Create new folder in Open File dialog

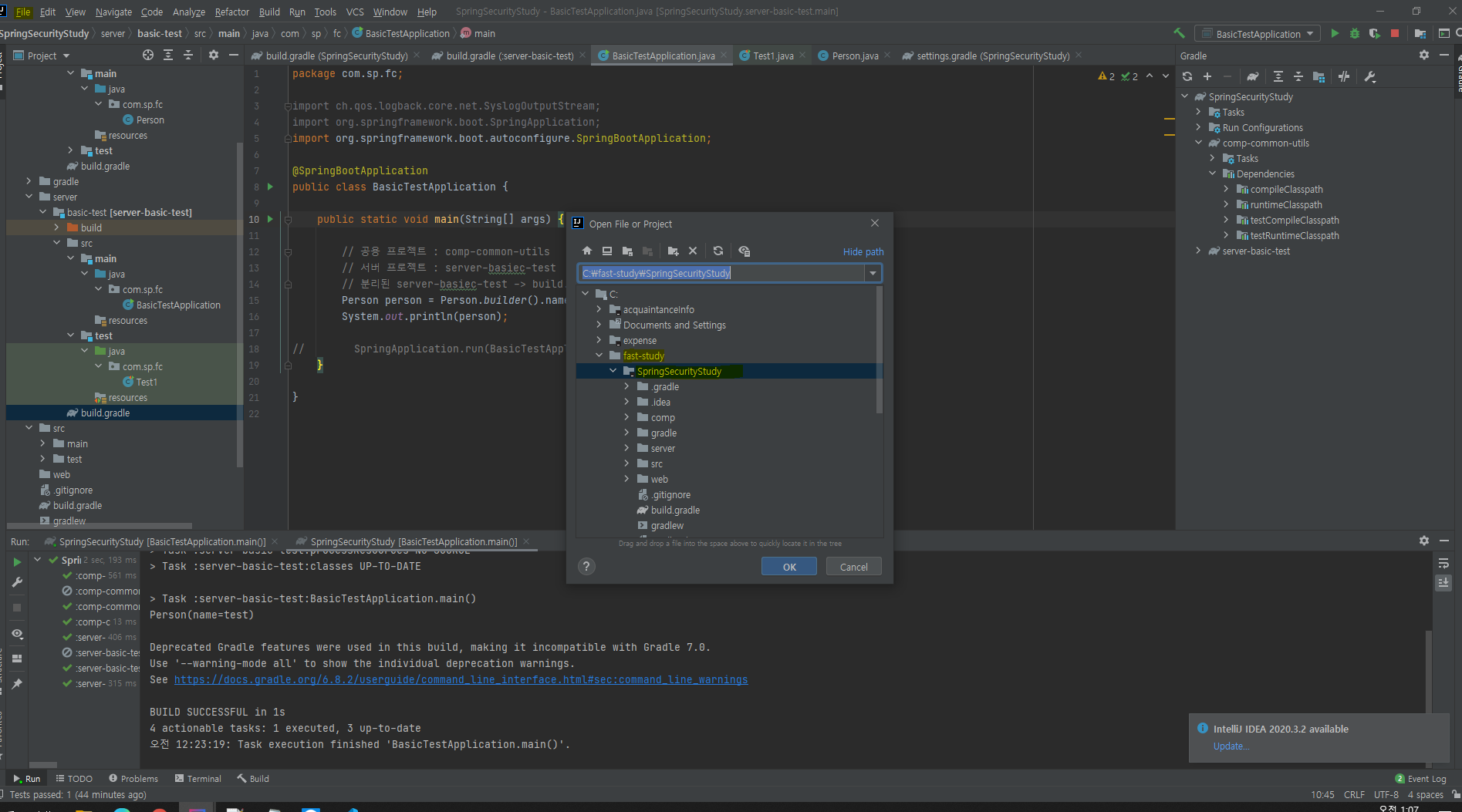(673, 251)
